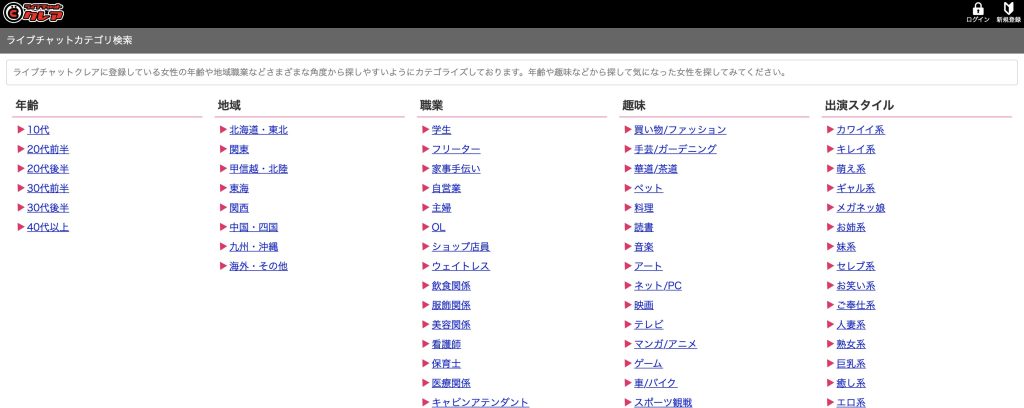1024x408 pixels.
Task: Open the 看護師 occupation link
Action: (446, 345)
